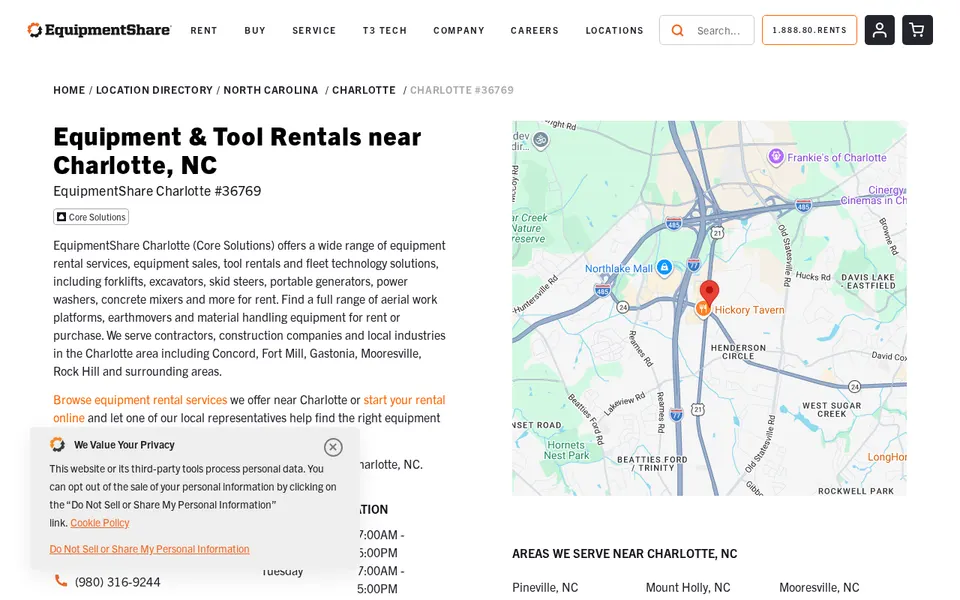Screen dimensions: 960x600
Task: Click the Core Solutions badge
Action: pyautogui.click(x=91, y=217)
